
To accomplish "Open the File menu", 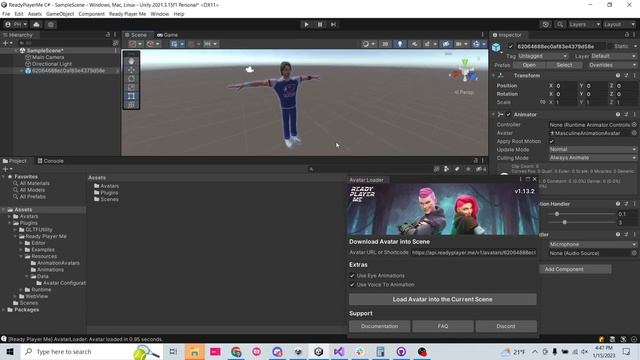I will pos(6,14).
